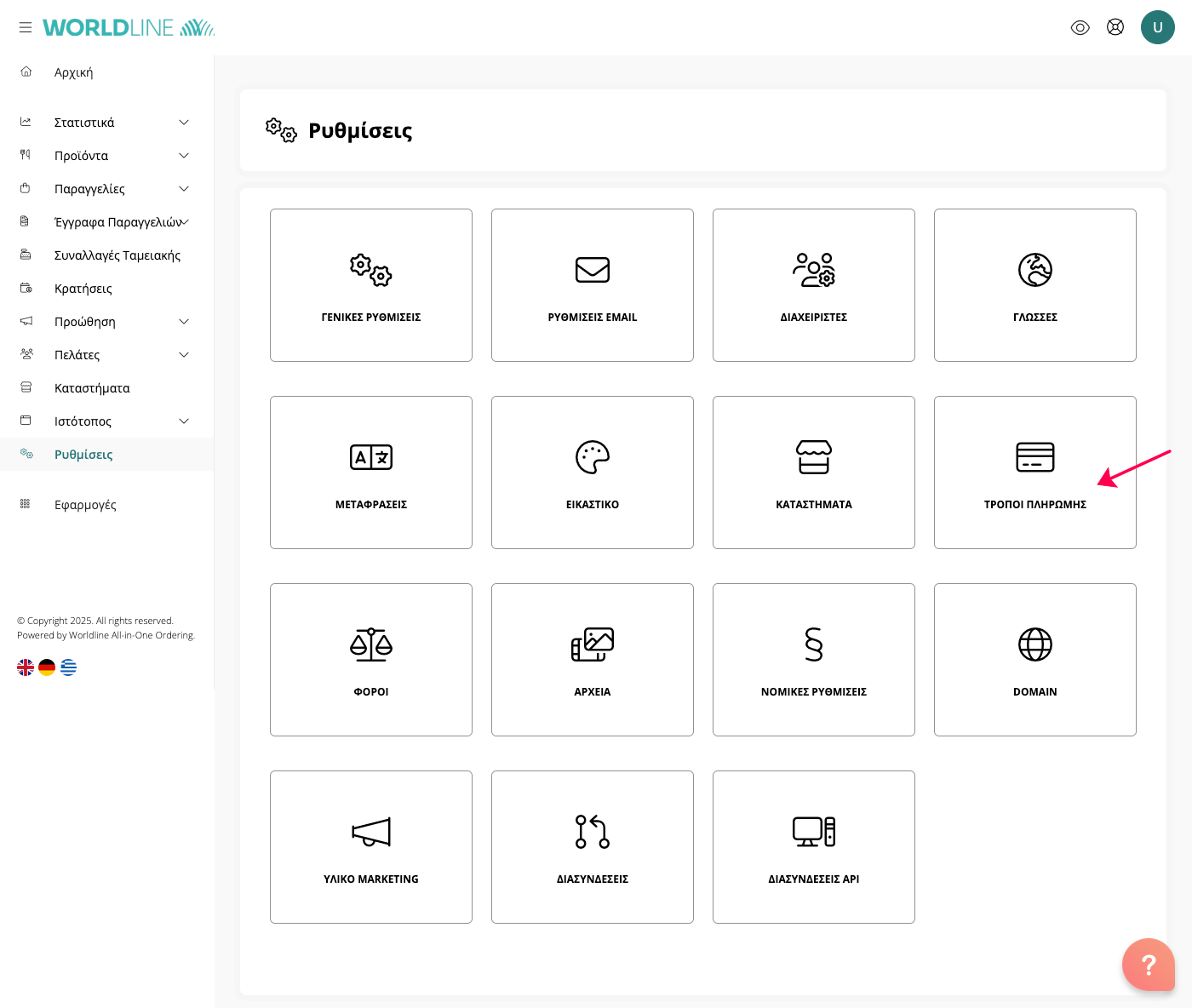
Task: Open ΡΥΘΜΙΣΕΙΣ EMAIL envelope tile
Action: [593, 285]
